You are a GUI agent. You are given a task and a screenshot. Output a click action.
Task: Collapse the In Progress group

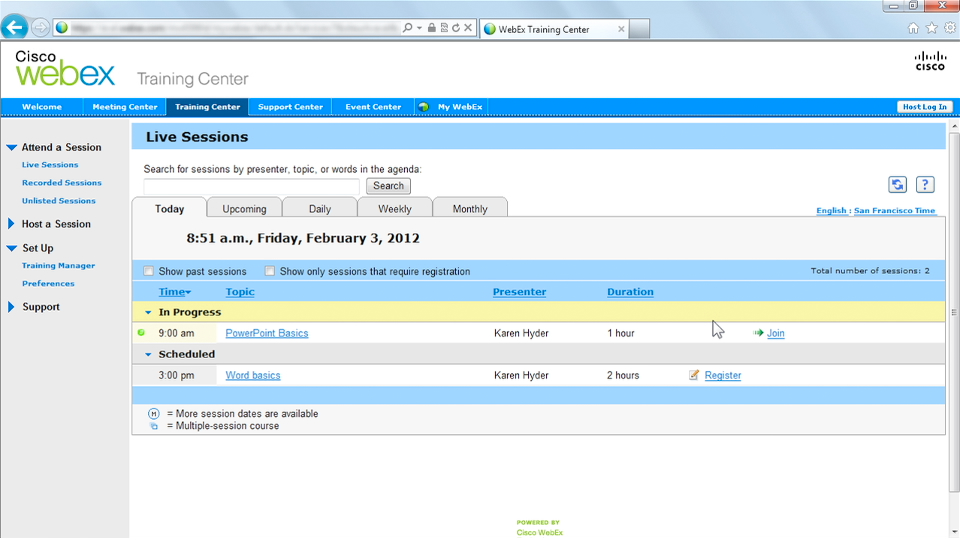pyautogui.click(x=148, y=312)
